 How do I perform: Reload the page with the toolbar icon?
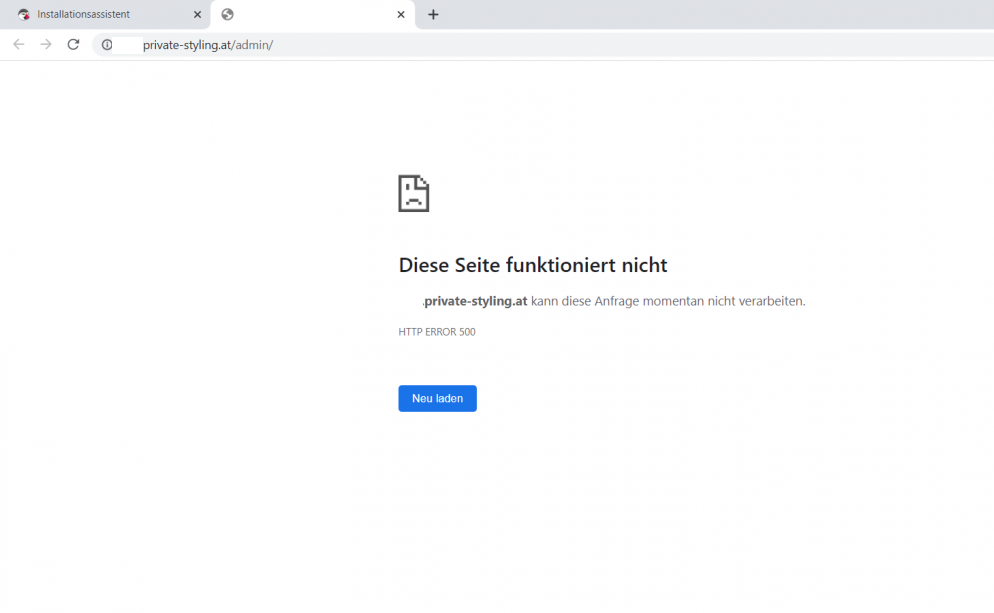[74, 44]
